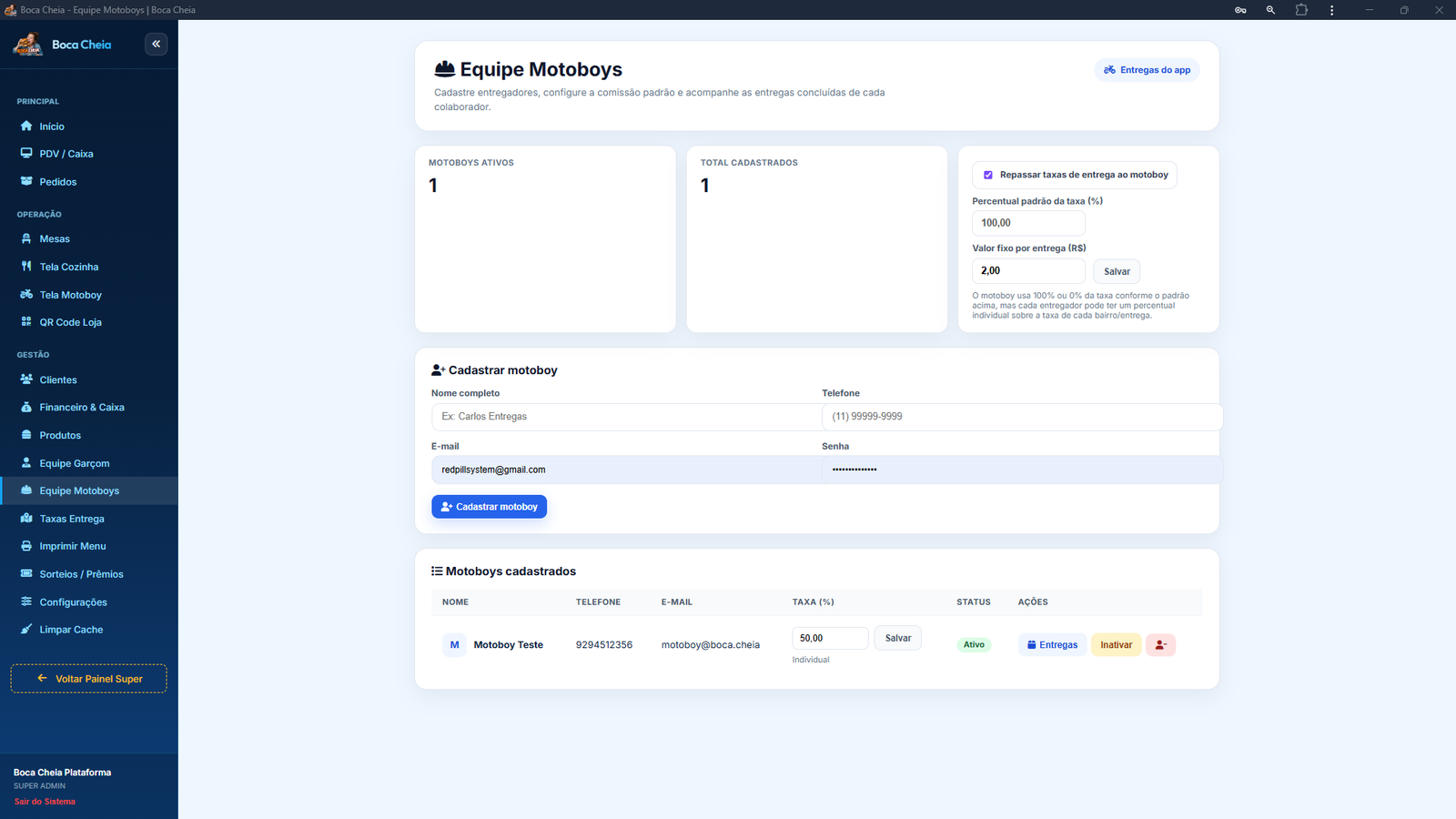Open the three-dot menu in the title bar

pos(1331,10)
